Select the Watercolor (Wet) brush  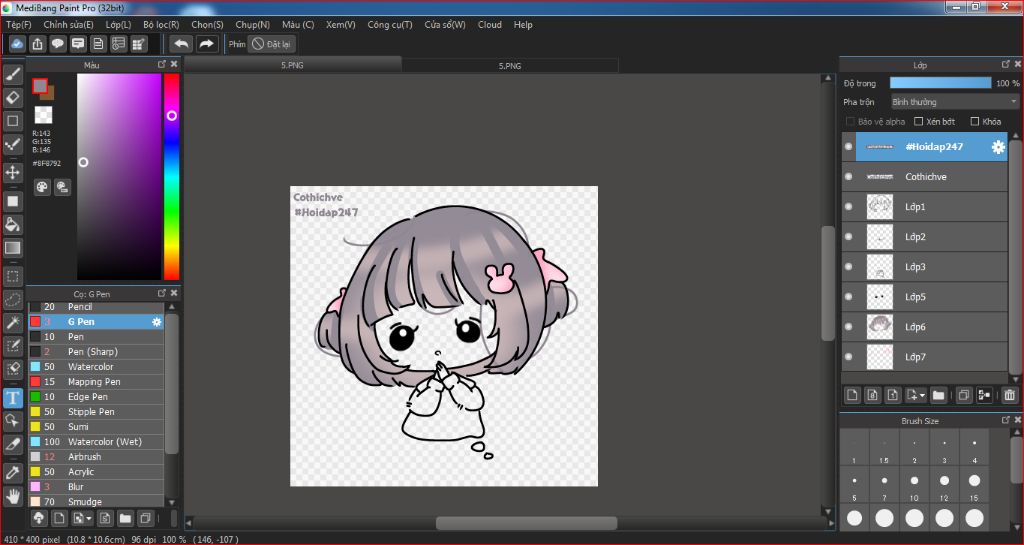point(95,442)
